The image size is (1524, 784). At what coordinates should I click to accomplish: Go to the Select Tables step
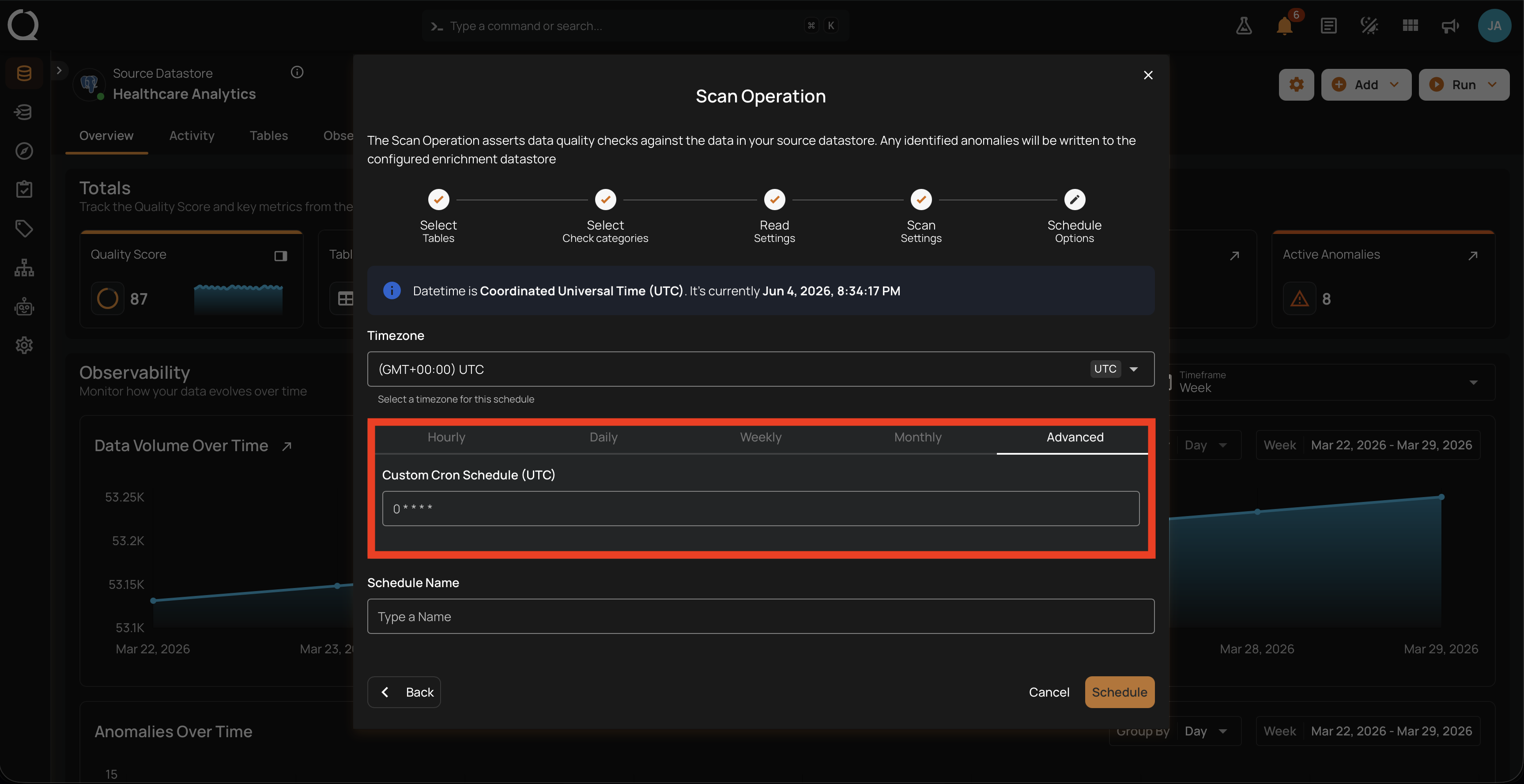coord(438,216)
